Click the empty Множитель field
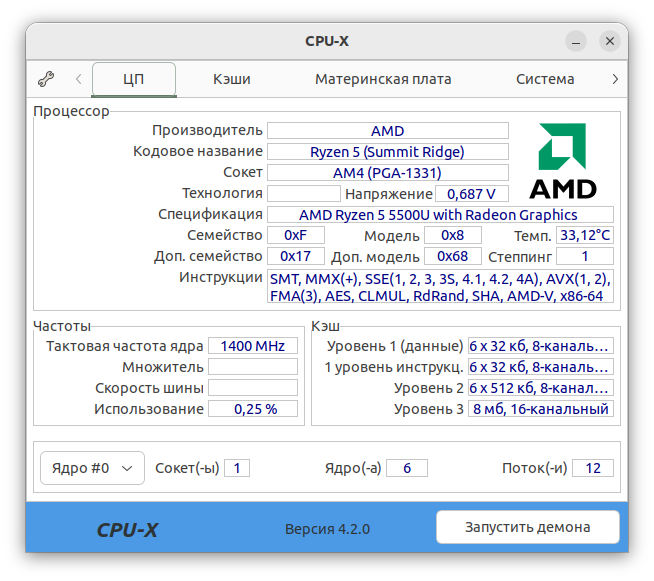 coord(253,367)
